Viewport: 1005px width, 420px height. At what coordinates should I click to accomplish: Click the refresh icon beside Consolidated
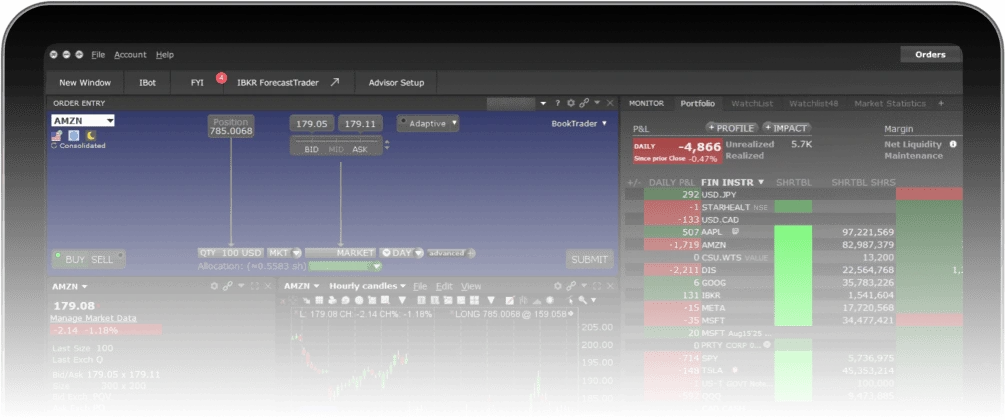coord(54,146)
